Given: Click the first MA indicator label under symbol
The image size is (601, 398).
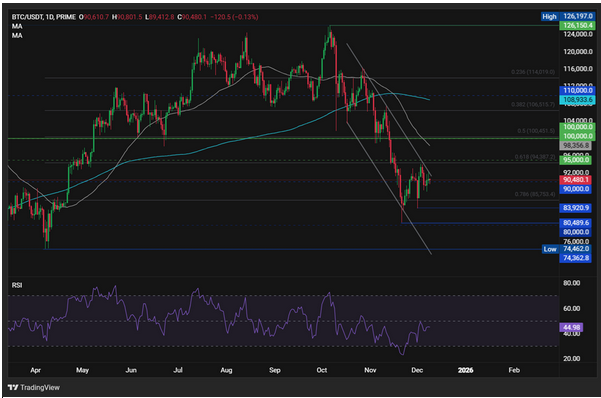Looking at the screenshot, I should coord(17,26).
